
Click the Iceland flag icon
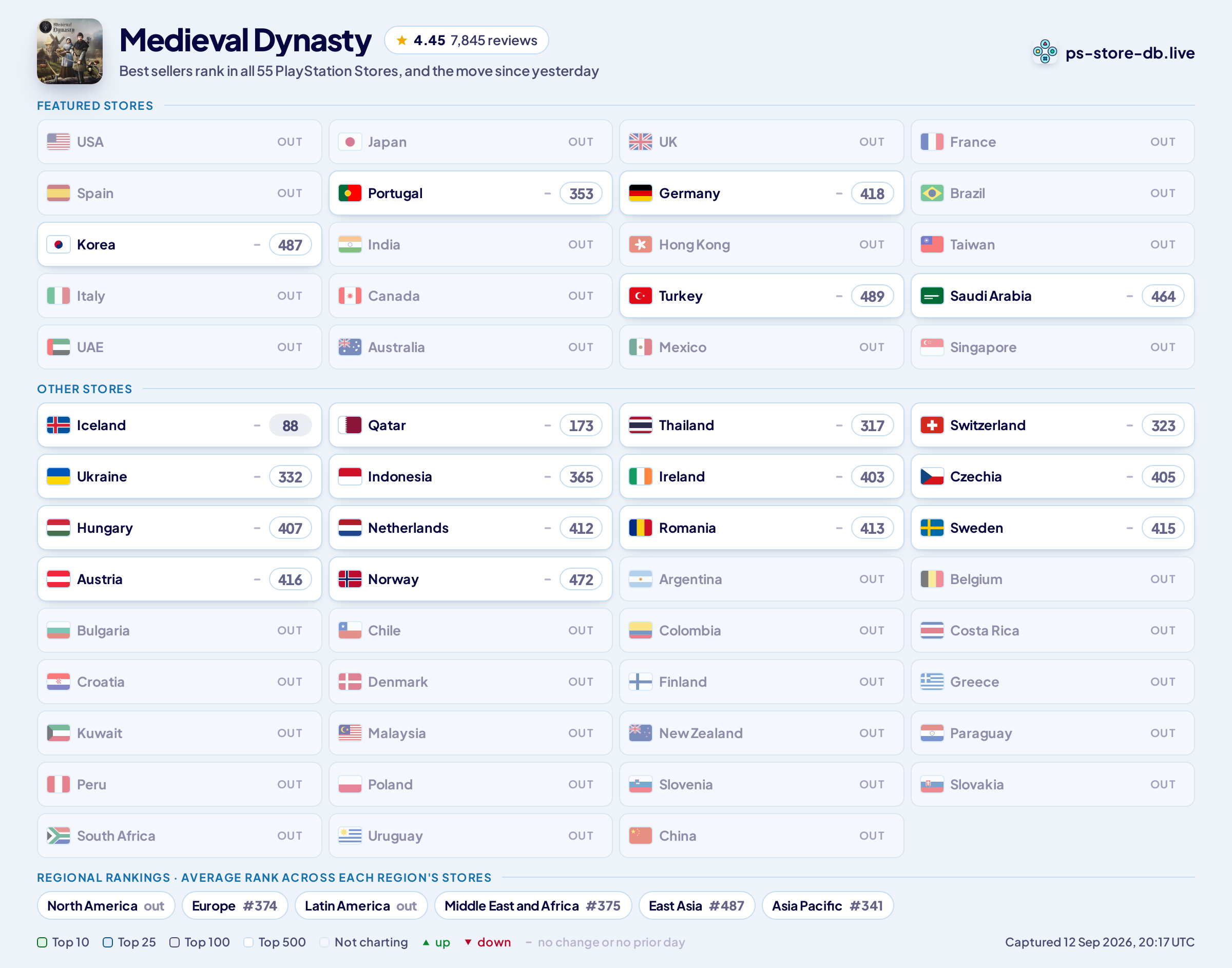tap(59, 425)
